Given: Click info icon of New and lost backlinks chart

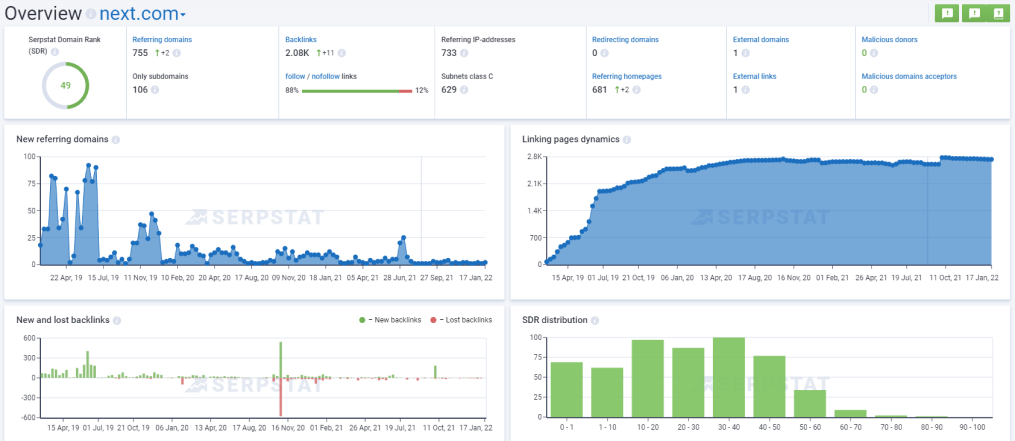Looking at the screenshot, I should (117, 320).
